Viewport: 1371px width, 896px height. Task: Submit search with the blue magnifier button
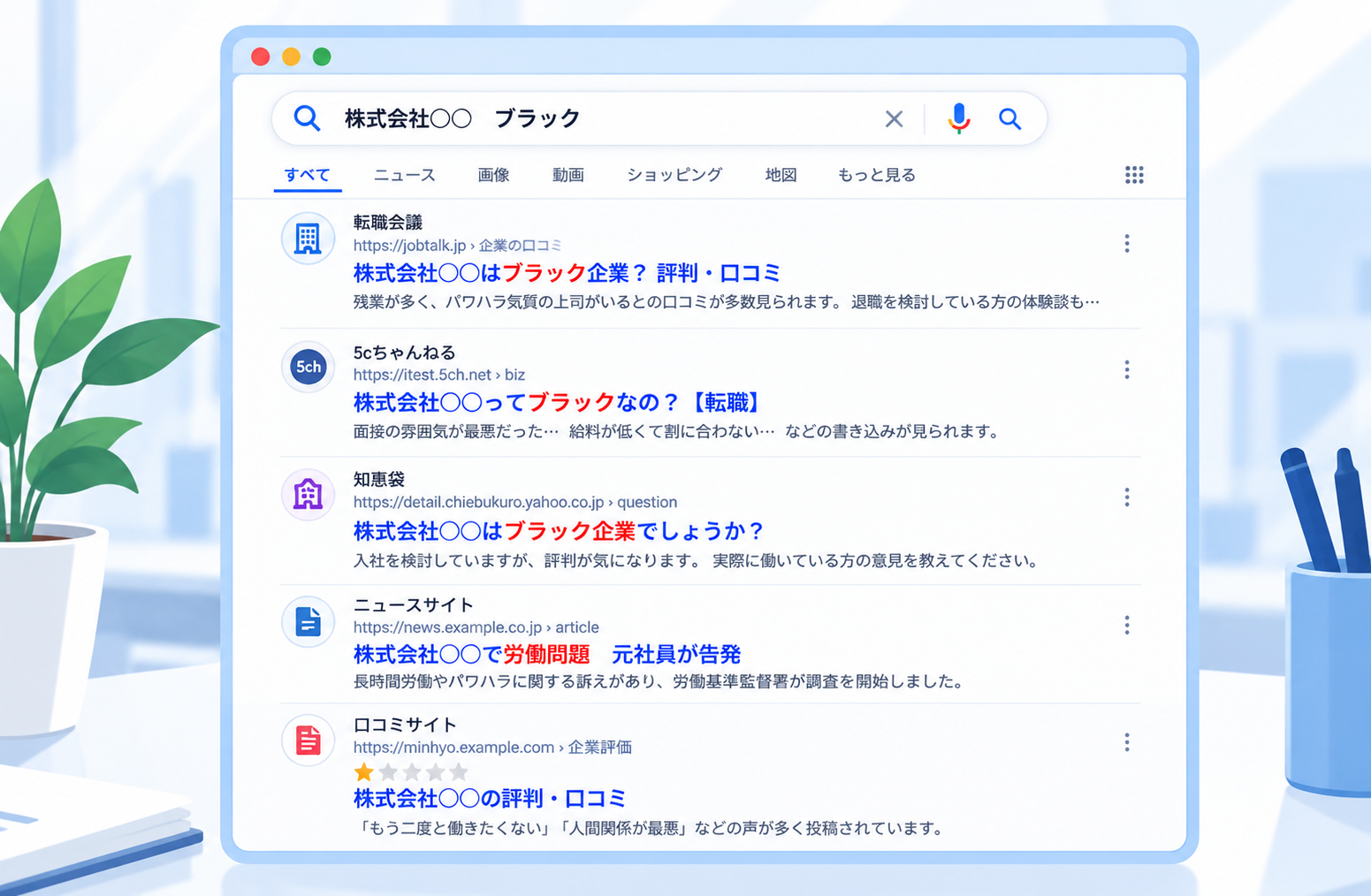tap(1009, 118)
